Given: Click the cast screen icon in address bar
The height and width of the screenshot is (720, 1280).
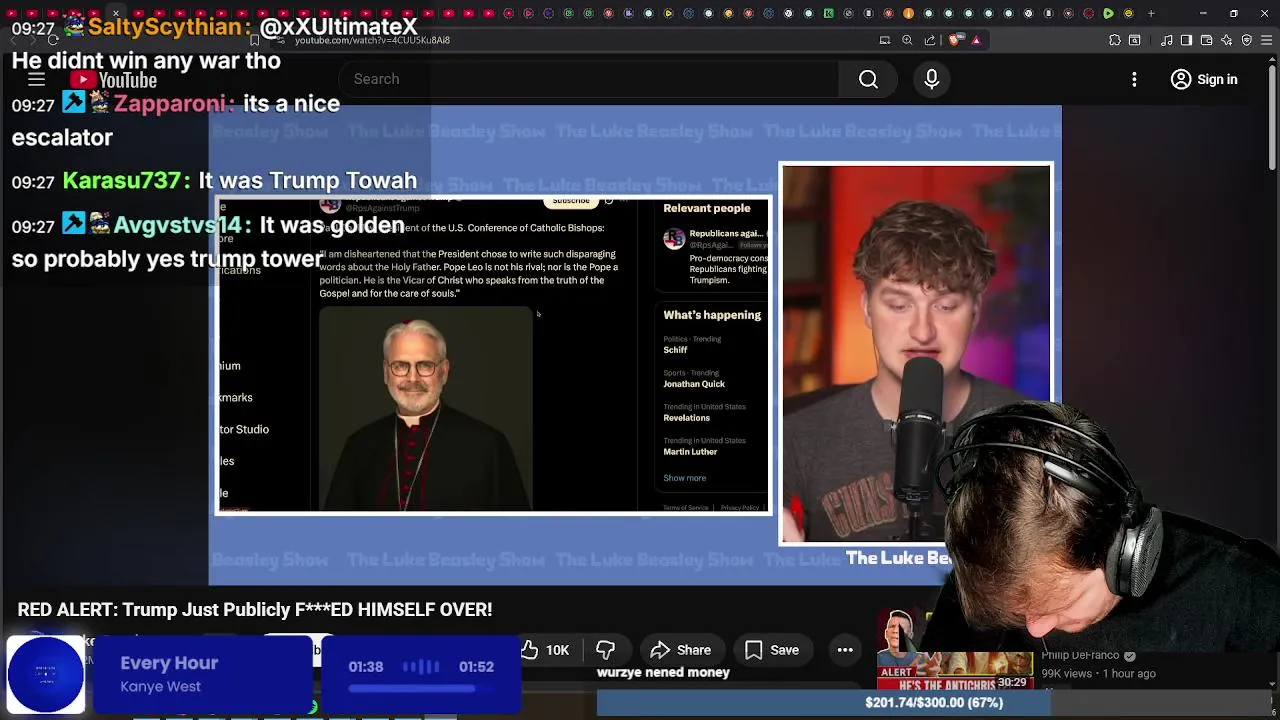Looking at the screenshot, I should pos(885,40).
